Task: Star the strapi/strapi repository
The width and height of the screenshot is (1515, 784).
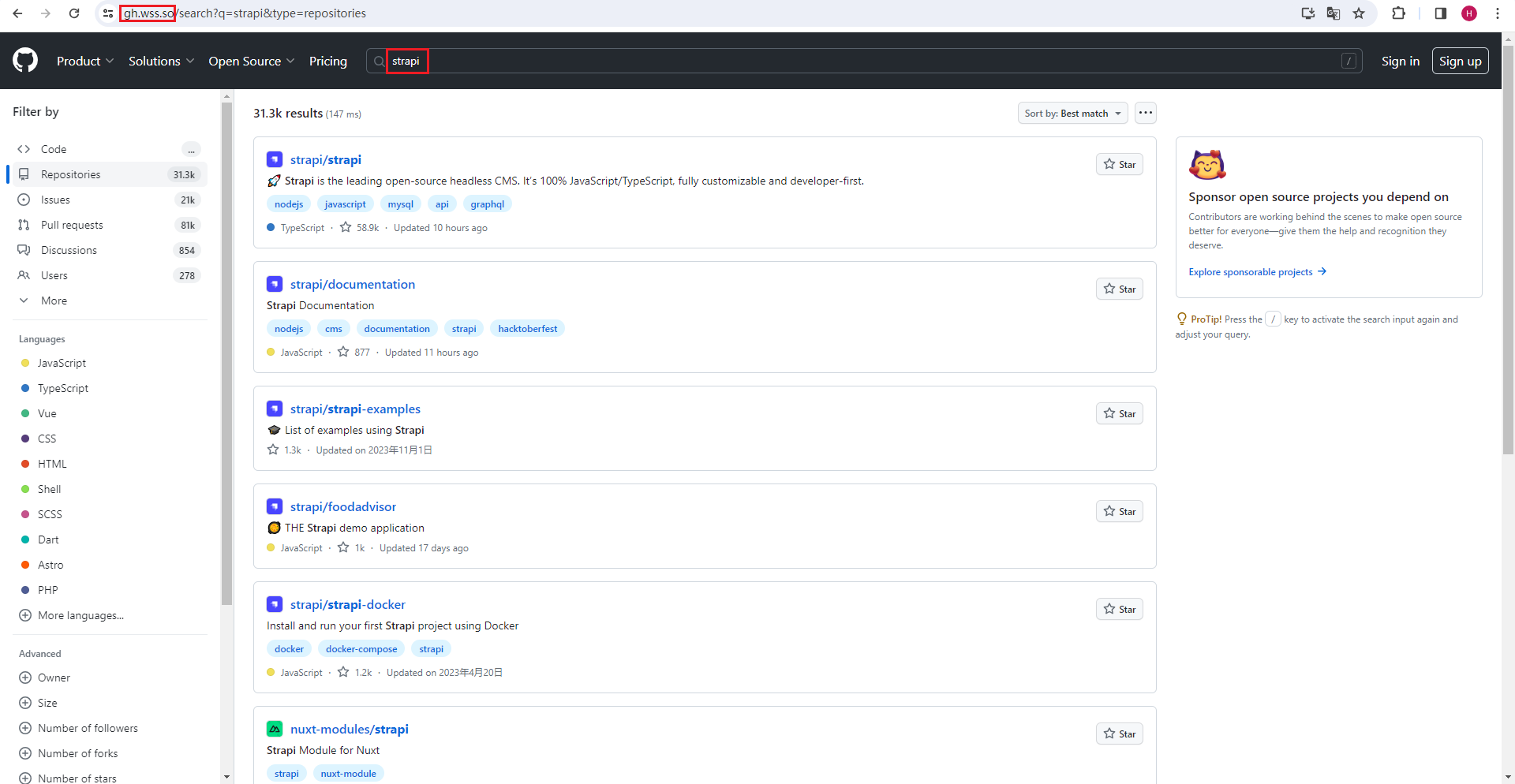Action: [1119, 164]
